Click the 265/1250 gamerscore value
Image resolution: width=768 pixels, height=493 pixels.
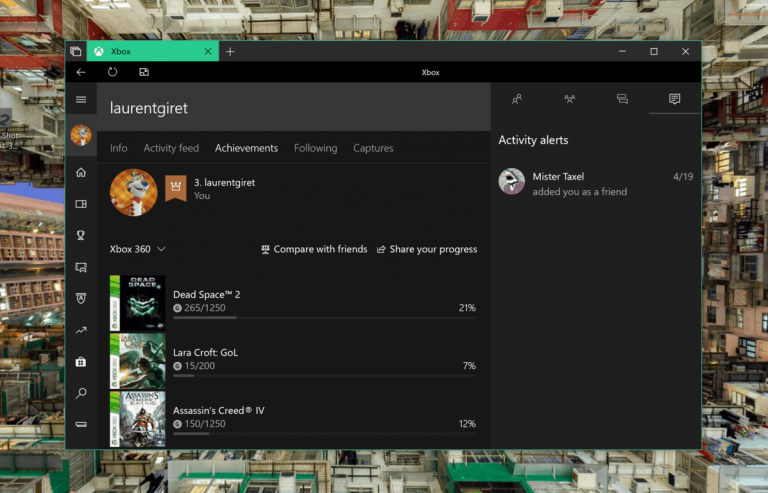click(205, 308)
